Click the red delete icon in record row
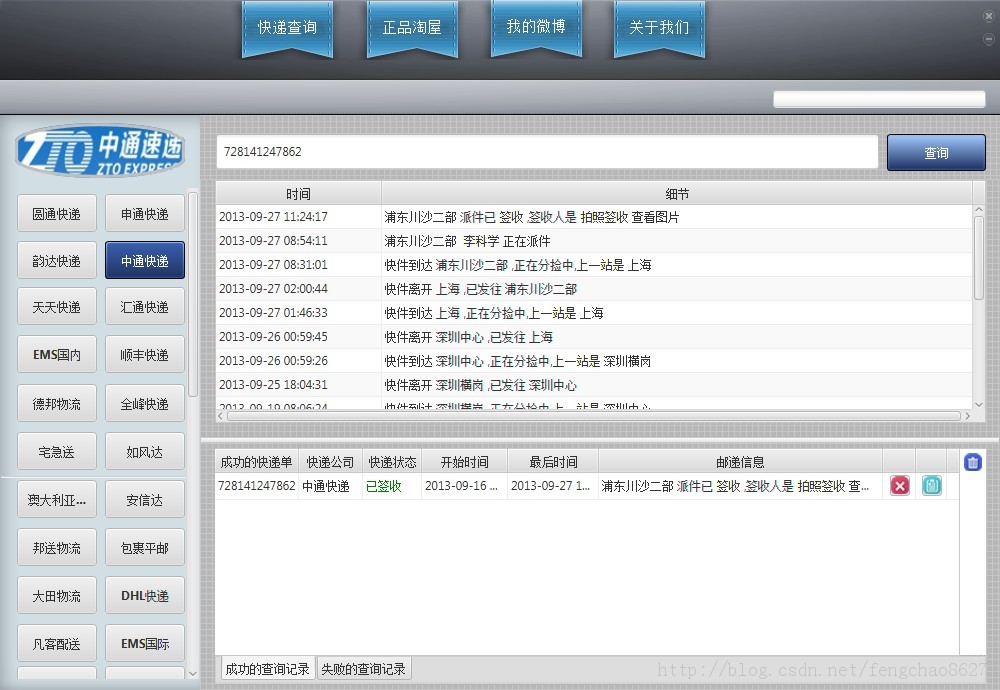1000x690 pixels. pos(900,486)
